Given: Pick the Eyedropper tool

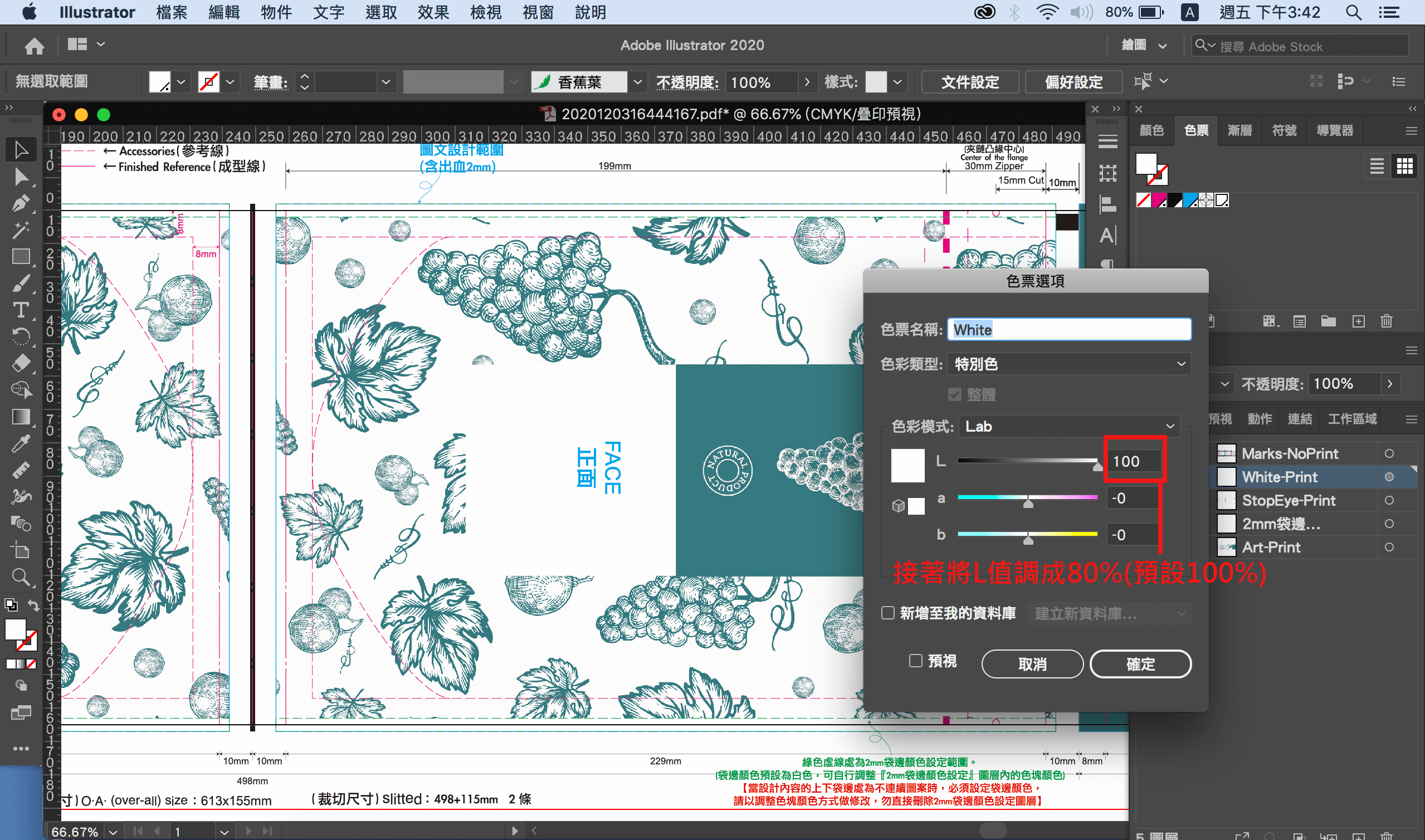Looking at the screenshot, I should click(x=21, y=445).
